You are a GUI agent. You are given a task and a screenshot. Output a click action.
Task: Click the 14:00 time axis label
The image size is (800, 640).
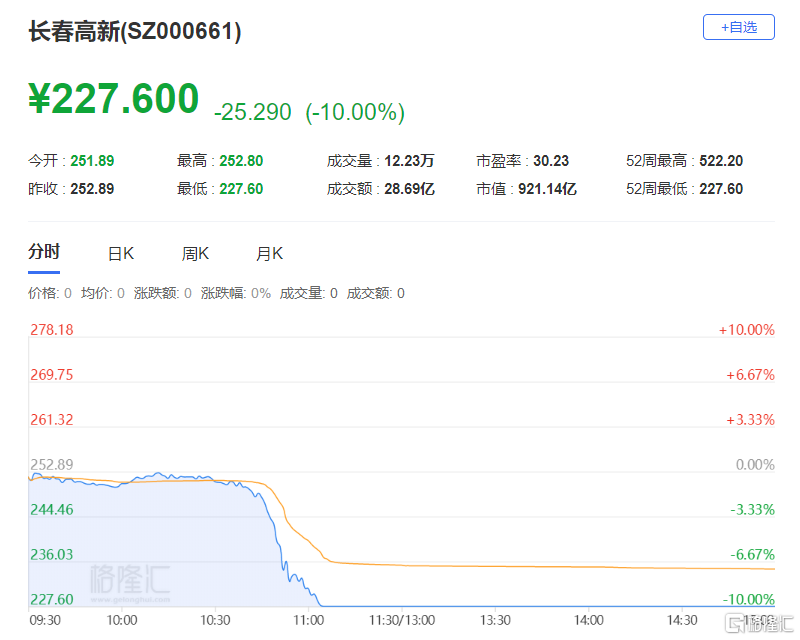[588, 620]
